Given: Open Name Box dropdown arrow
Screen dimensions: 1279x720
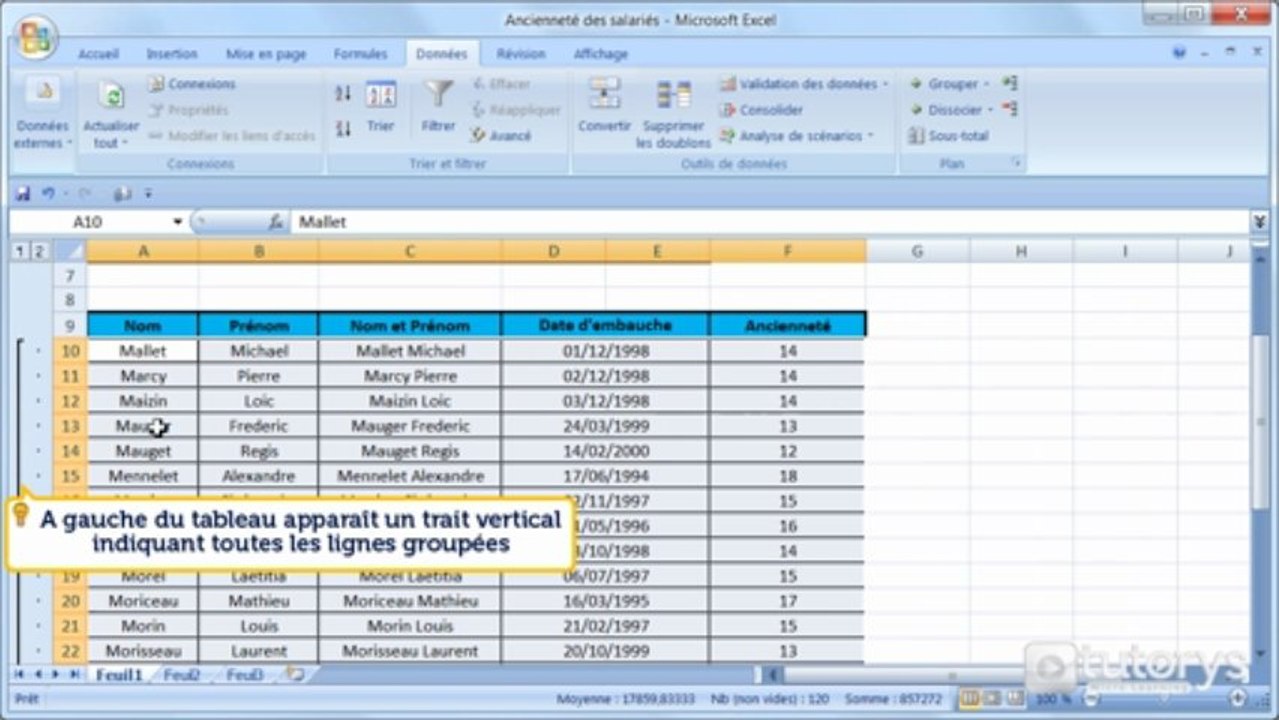Looking at the screenshot, I should coord(178,222).
